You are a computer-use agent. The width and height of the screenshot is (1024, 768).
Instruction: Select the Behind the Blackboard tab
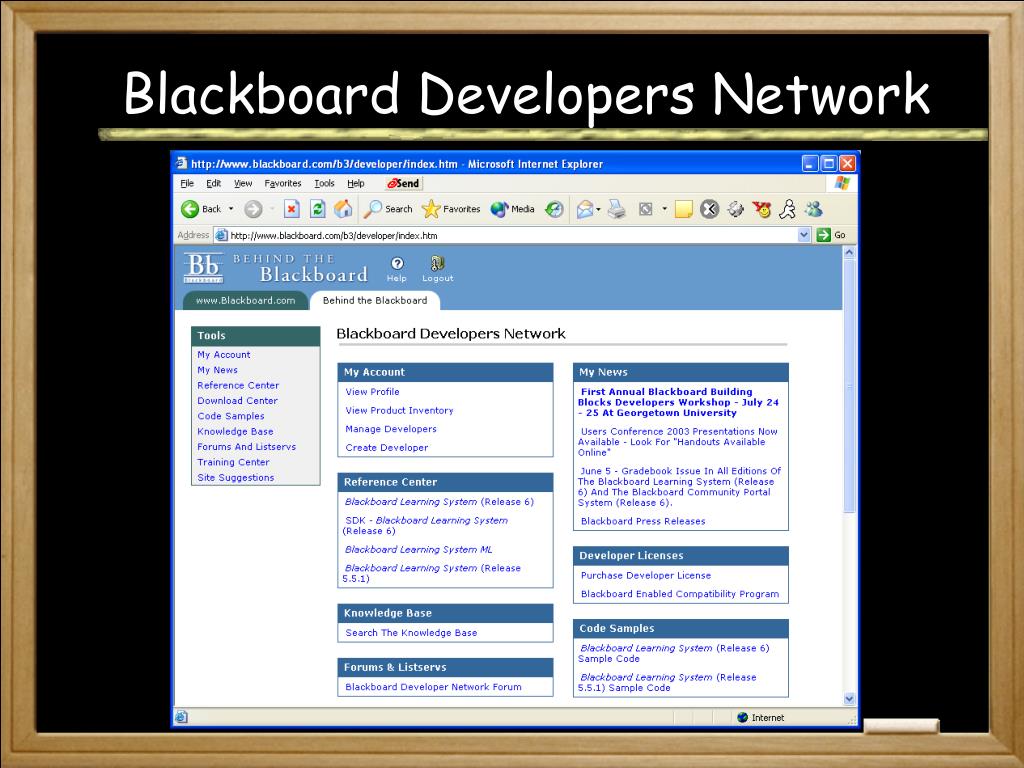tap(375, 300)
